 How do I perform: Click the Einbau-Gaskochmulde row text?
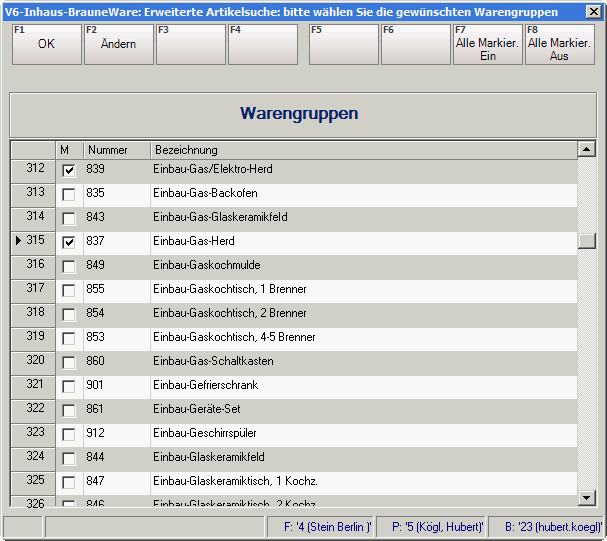pyautogui.click(x=200, y=265)
